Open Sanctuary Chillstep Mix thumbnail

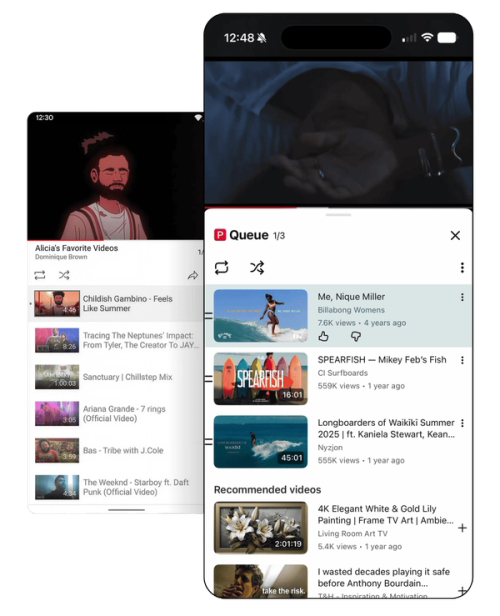pos(57,377)
